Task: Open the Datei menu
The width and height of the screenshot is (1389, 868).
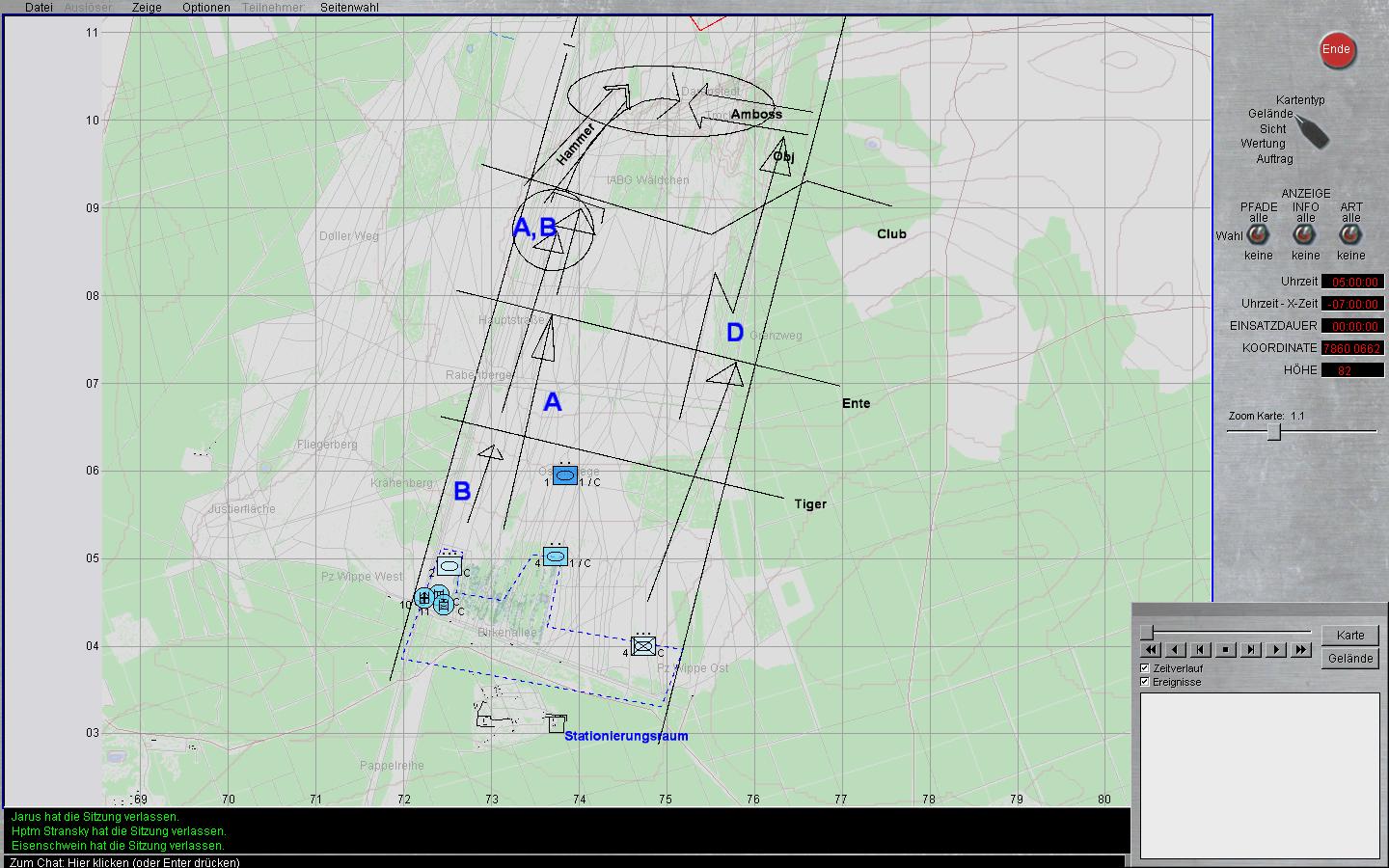Action: (x=39, y=8)
